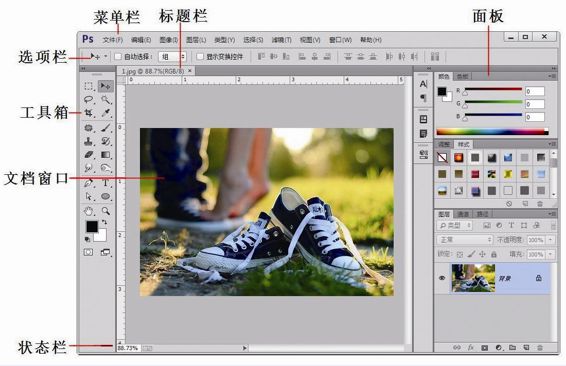Toggle Quick Mask mode
Image resolution: width=566 pixels, height=366 pixels.
coord(88,252)
